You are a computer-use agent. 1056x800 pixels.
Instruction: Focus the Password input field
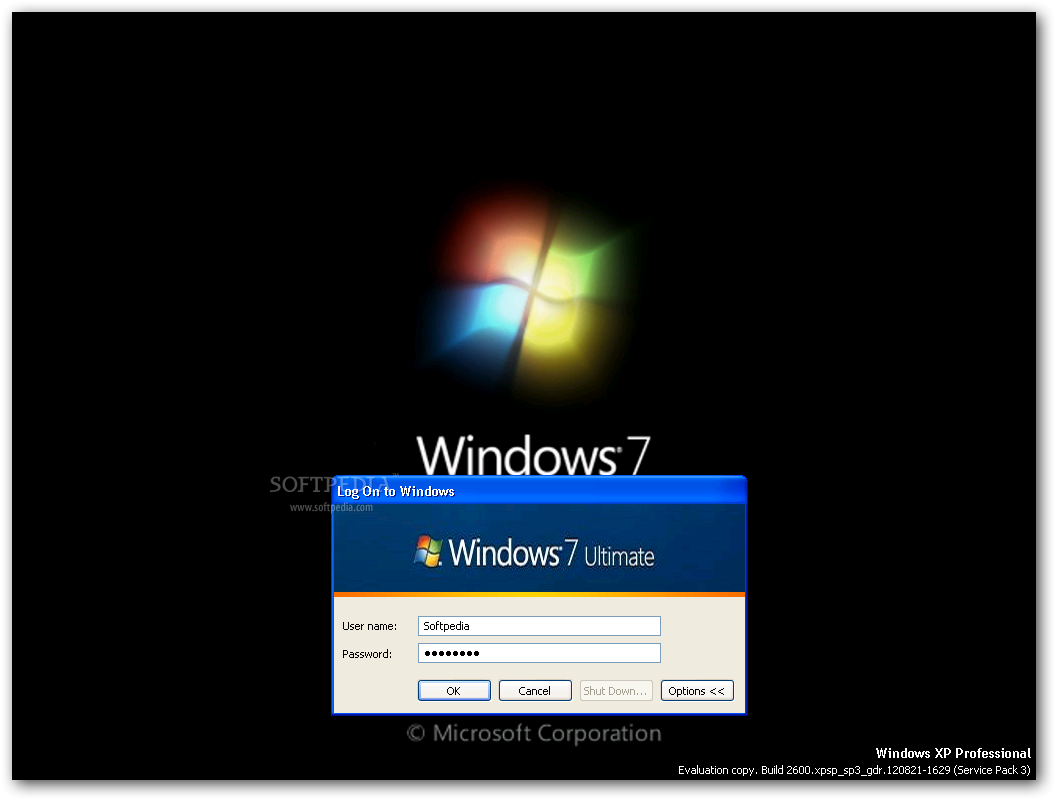(x=539, y=653)
